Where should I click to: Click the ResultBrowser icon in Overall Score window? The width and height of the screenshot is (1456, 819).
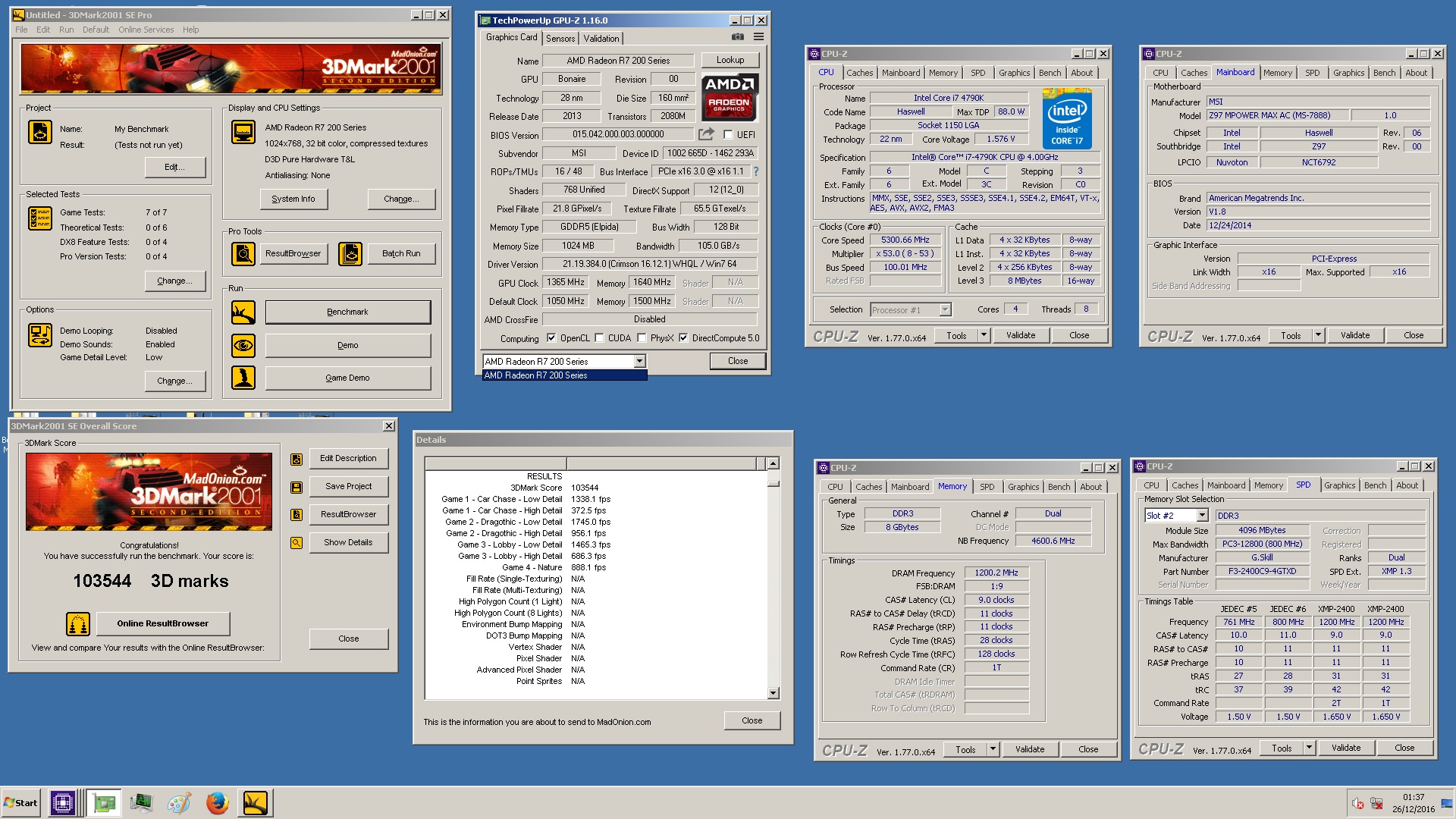(297, 515)
